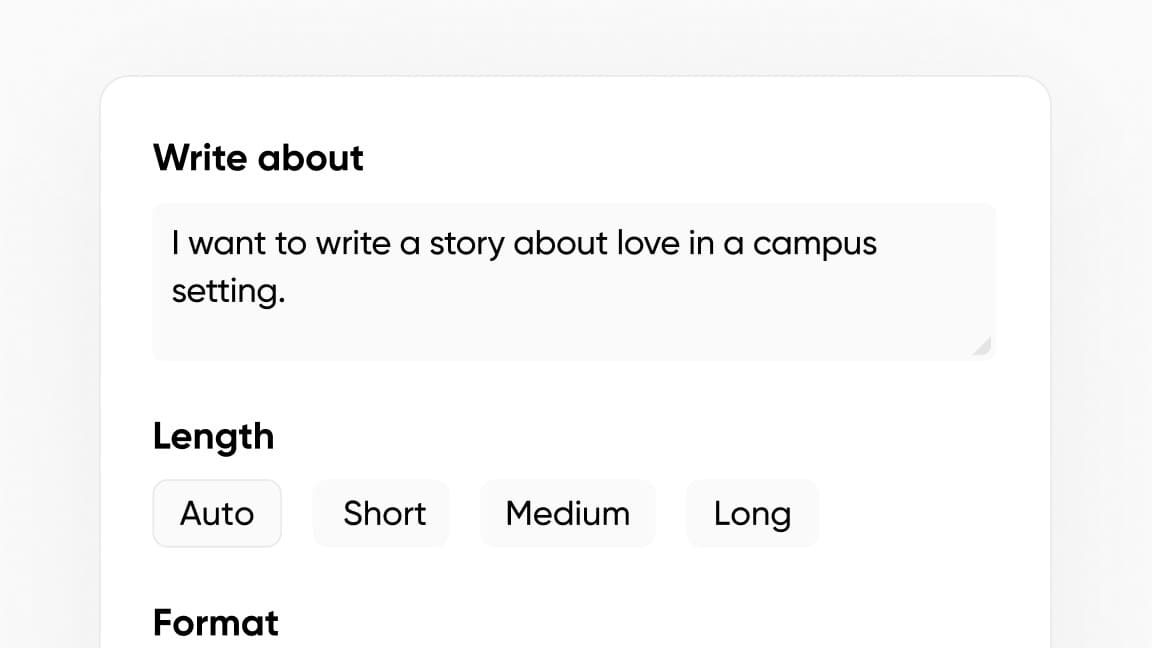1152x648 pixels.
Task: Set the length to Medium
Action: click(567, 514)
